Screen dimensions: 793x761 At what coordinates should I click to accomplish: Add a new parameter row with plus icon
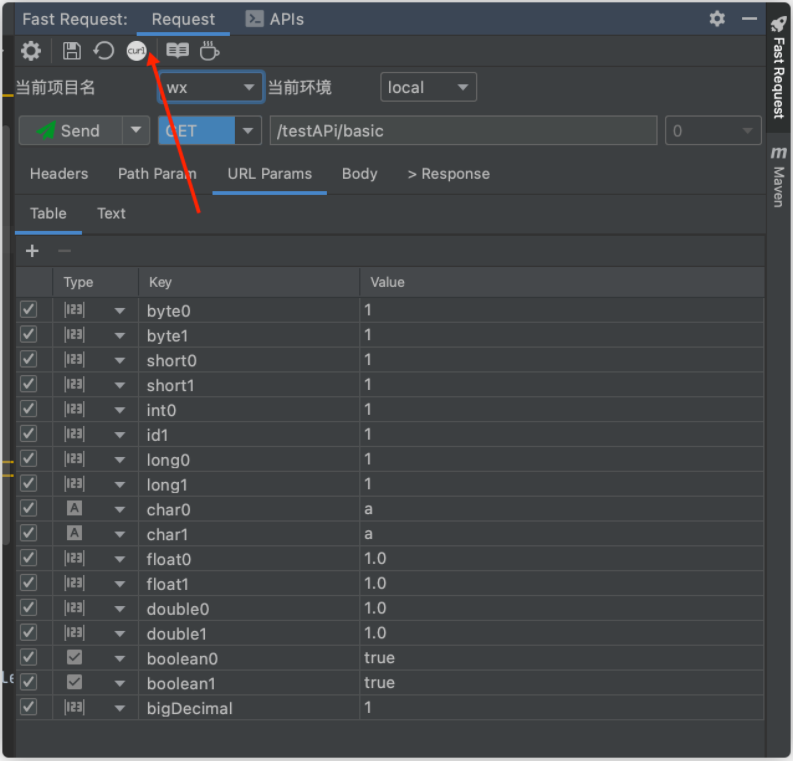32,251
